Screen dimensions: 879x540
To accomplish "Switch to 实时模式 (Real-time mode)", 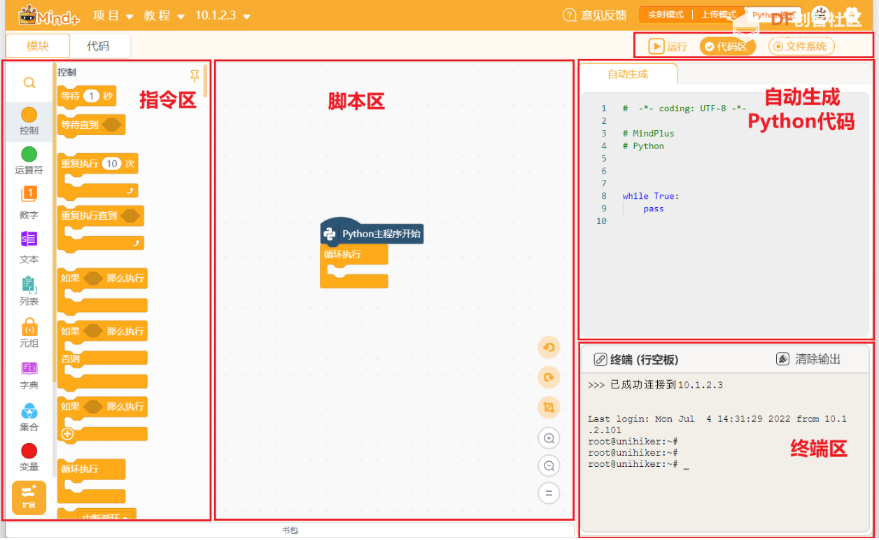I will (x=664, y=15).
